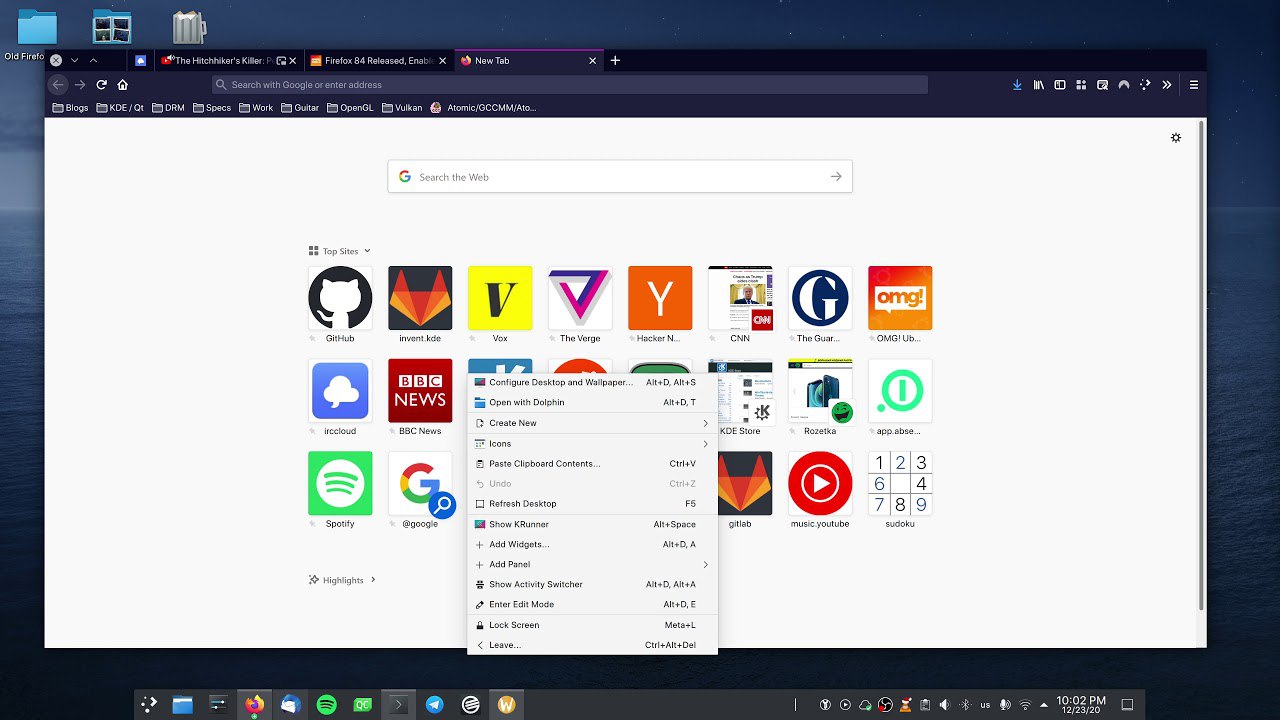
Task: Expand the Highlights section
Action: pyautogui.click(x=342, y=580)
